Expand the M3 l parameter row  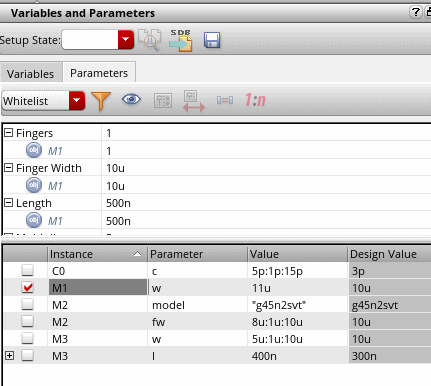pos(9,356)
